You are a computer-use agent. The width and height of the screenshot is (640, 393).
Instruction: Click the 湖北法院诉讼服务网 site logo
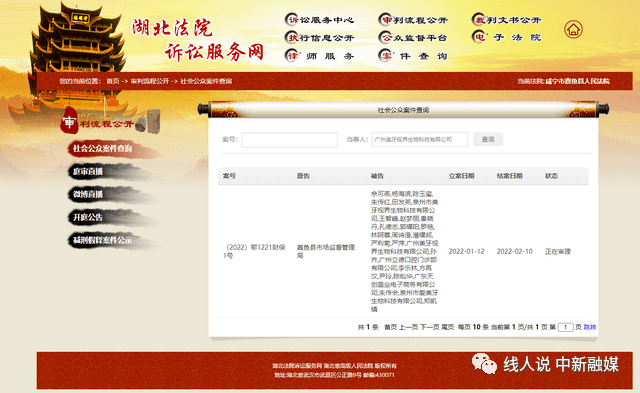coord(198,40)
